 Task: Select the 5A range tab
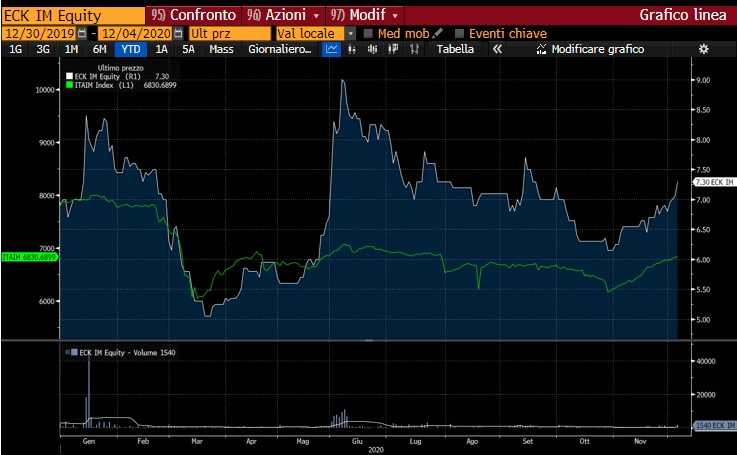(x=188, y=49)
